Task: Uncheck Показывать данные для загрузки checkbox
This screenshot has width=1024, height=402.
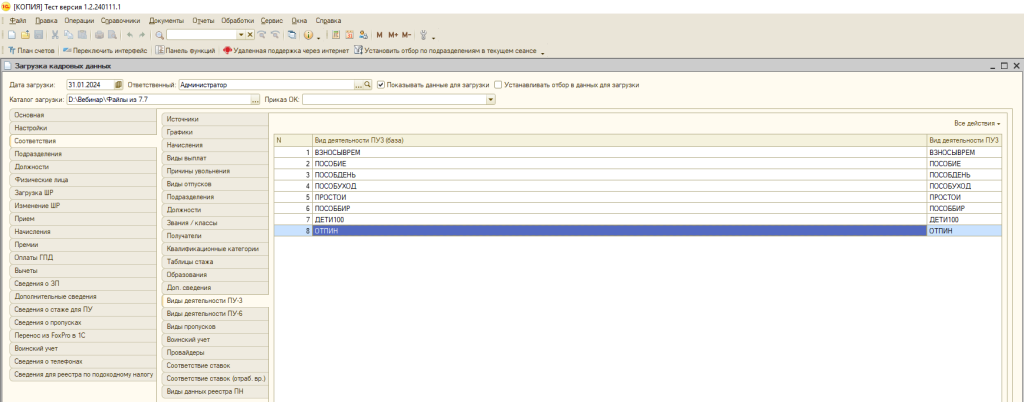Action: [x=381, y=85]
